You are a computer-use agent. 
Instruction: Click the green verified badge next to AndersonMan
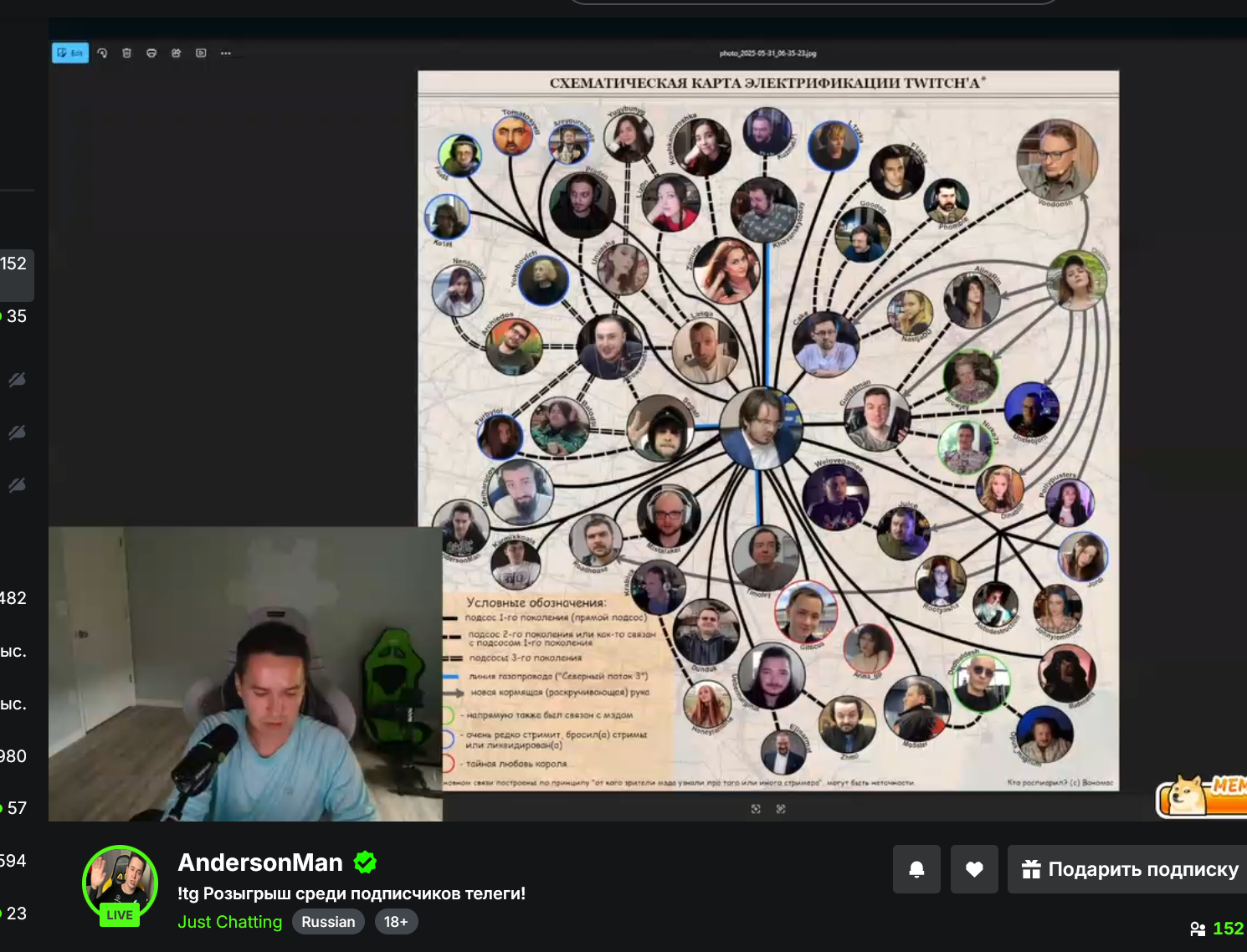pos(365,862)
